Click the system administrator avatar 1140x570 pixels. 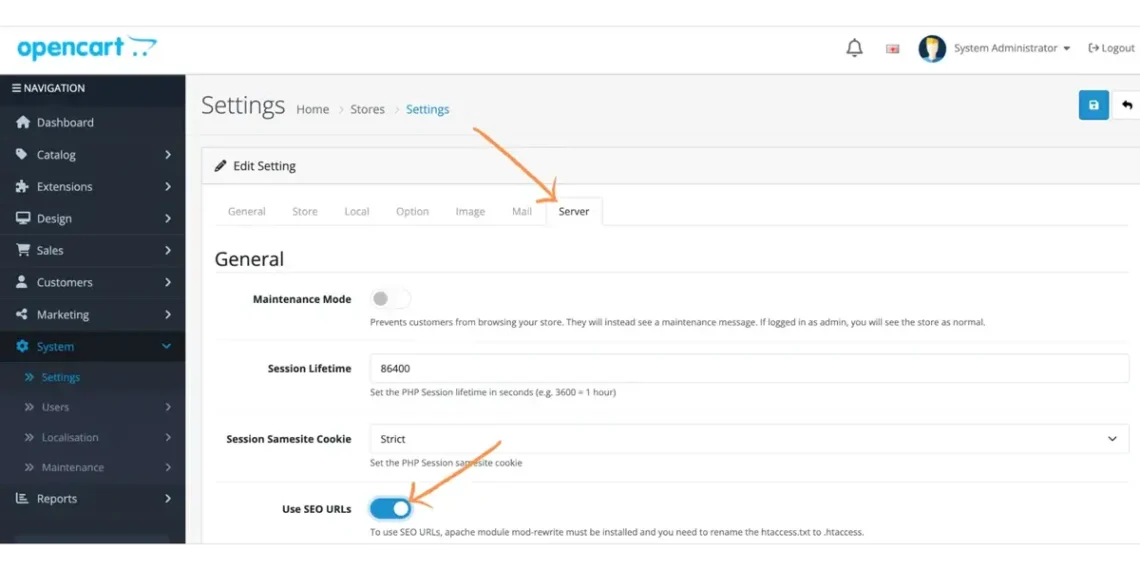point(931,48)
